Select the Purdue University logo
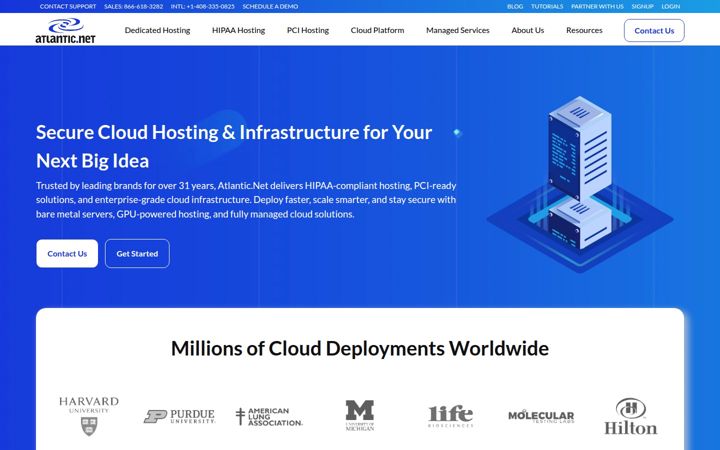 tap(179, 416)
